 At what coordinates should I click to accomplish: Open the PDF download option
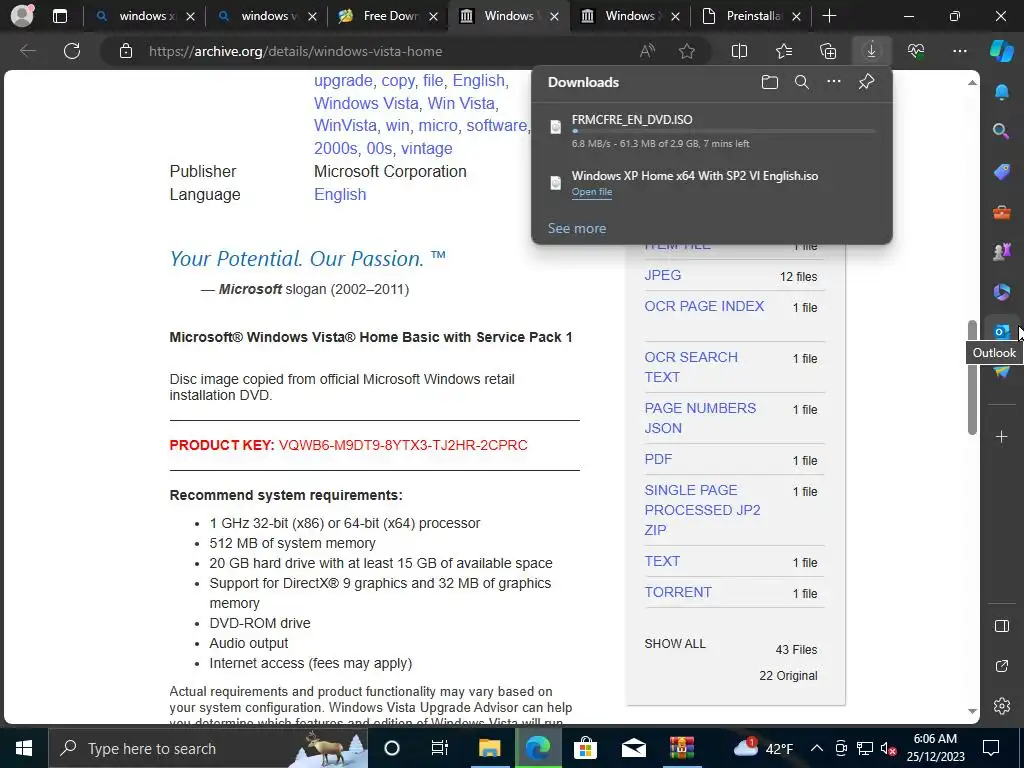tap(658, 459)
